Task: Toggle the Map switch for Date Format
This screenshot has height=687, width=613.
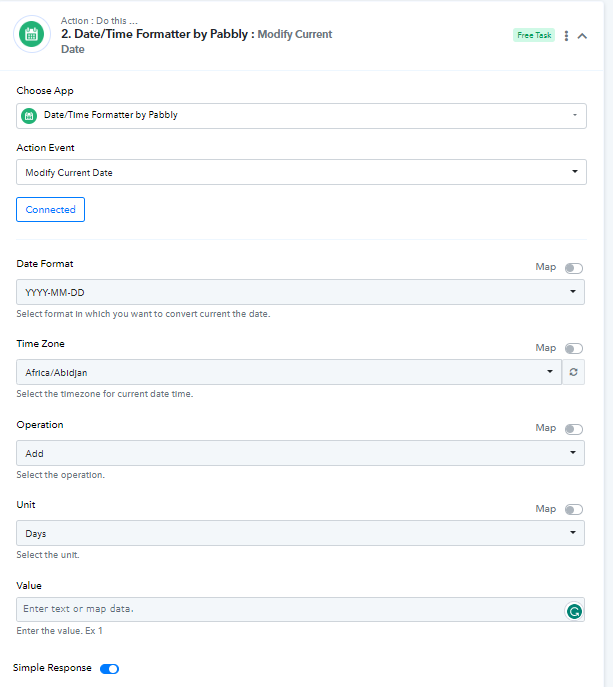Action: (x=574, y=268)
